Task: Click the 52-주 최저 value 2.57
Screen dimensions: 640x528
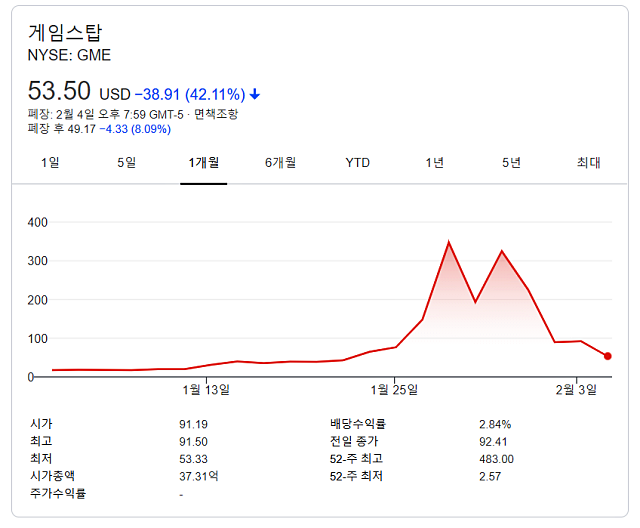Action: (490, 476)
